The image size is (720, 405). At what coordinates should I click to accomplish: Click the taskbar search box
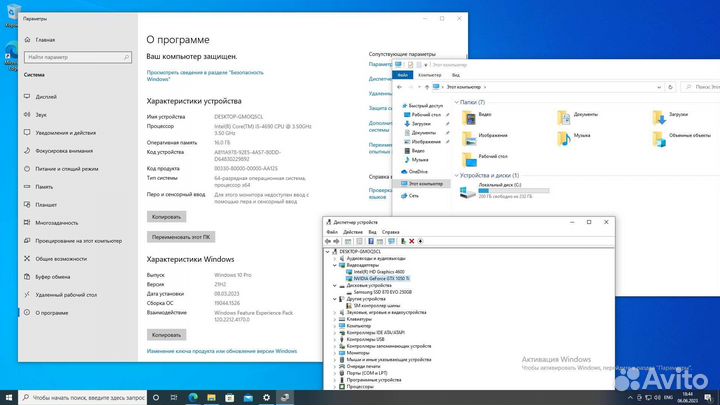point(84,397)
